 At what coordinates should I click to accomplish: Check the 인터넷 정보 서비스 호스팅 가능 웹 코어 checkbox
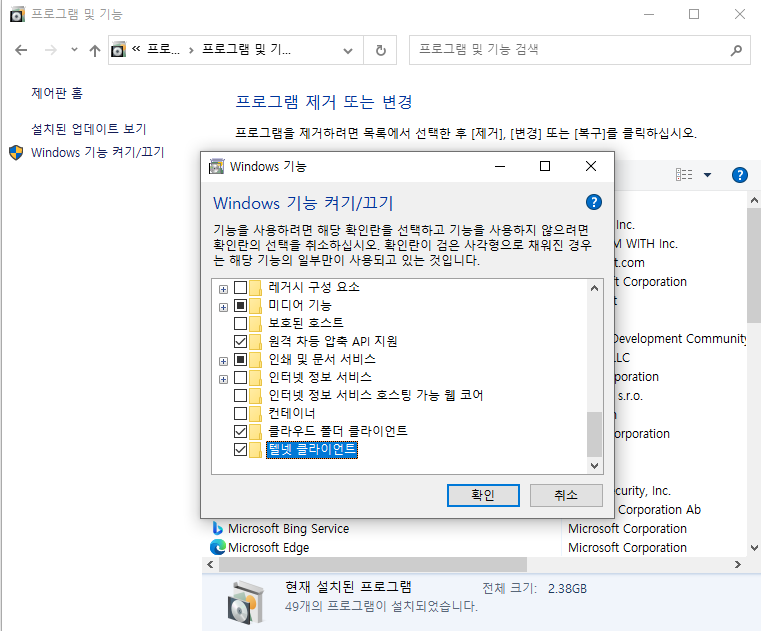pos(240,395)
